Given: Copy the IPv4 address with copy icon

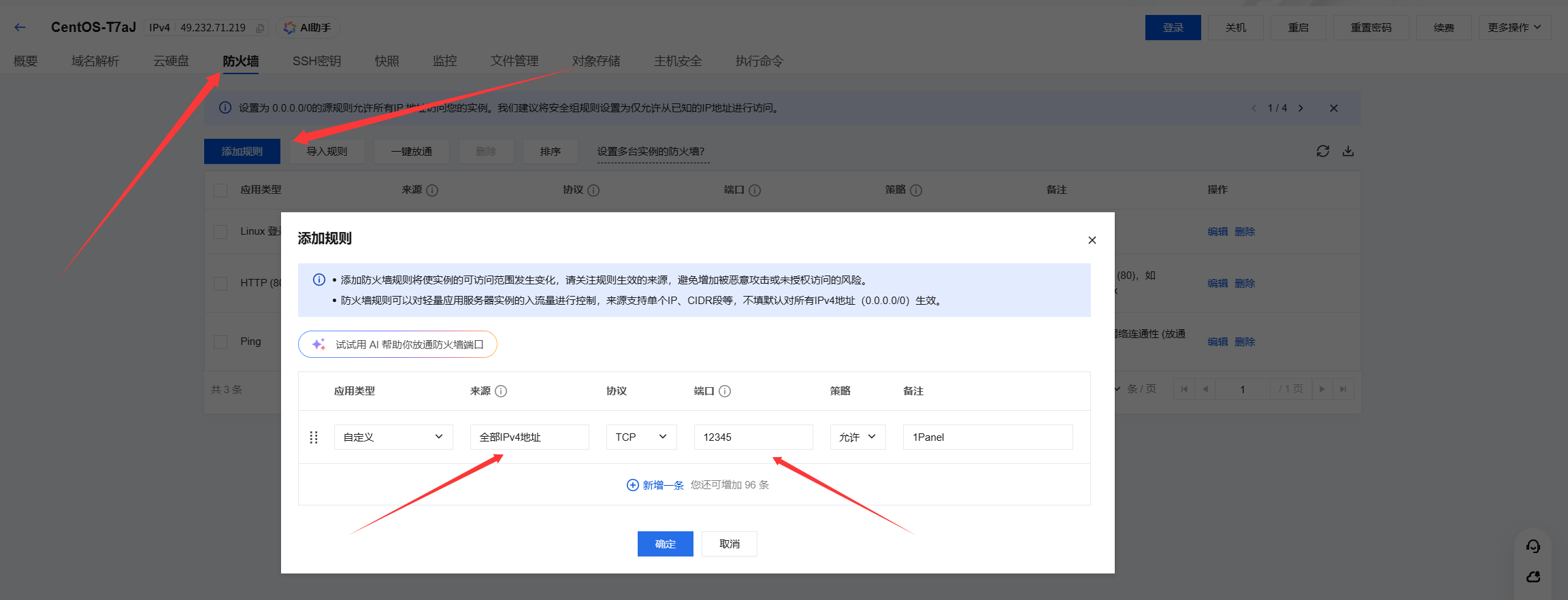Looking at the screenshot, I should (260, 28).
